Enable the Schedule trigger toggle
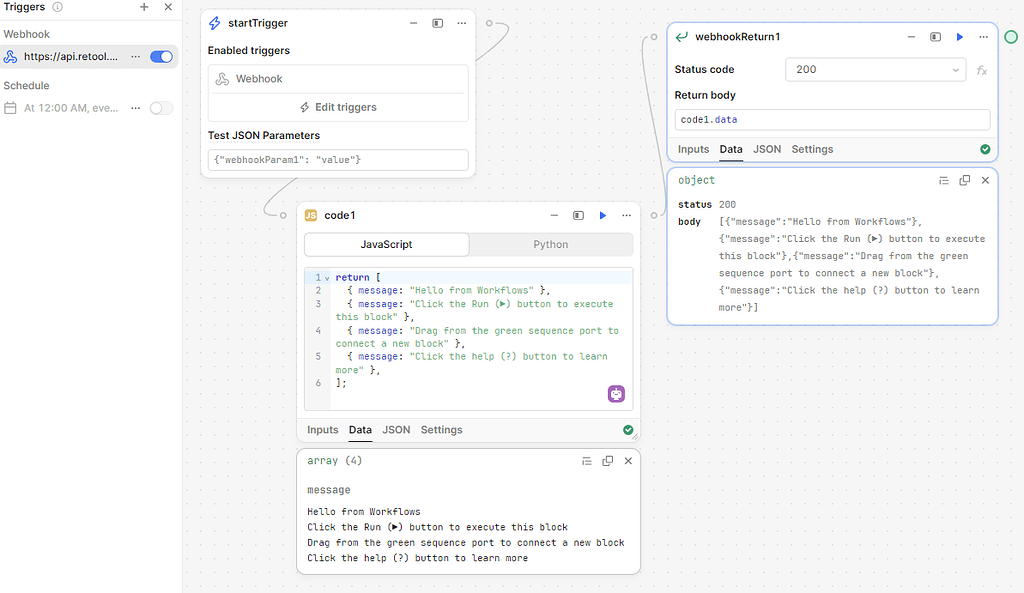The image size is (1024, 593). (161, 108)
